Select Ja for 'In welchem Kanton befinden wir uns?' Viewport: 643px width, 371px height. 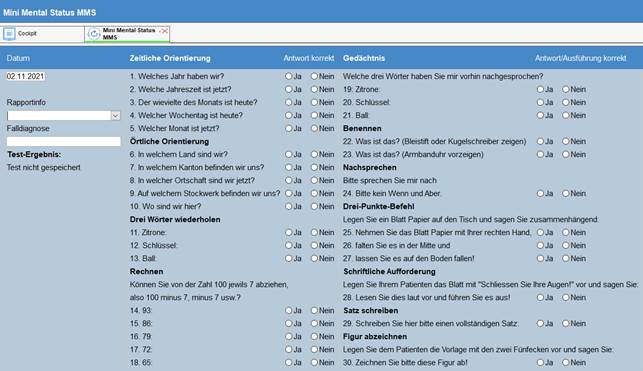coord(289,167)
